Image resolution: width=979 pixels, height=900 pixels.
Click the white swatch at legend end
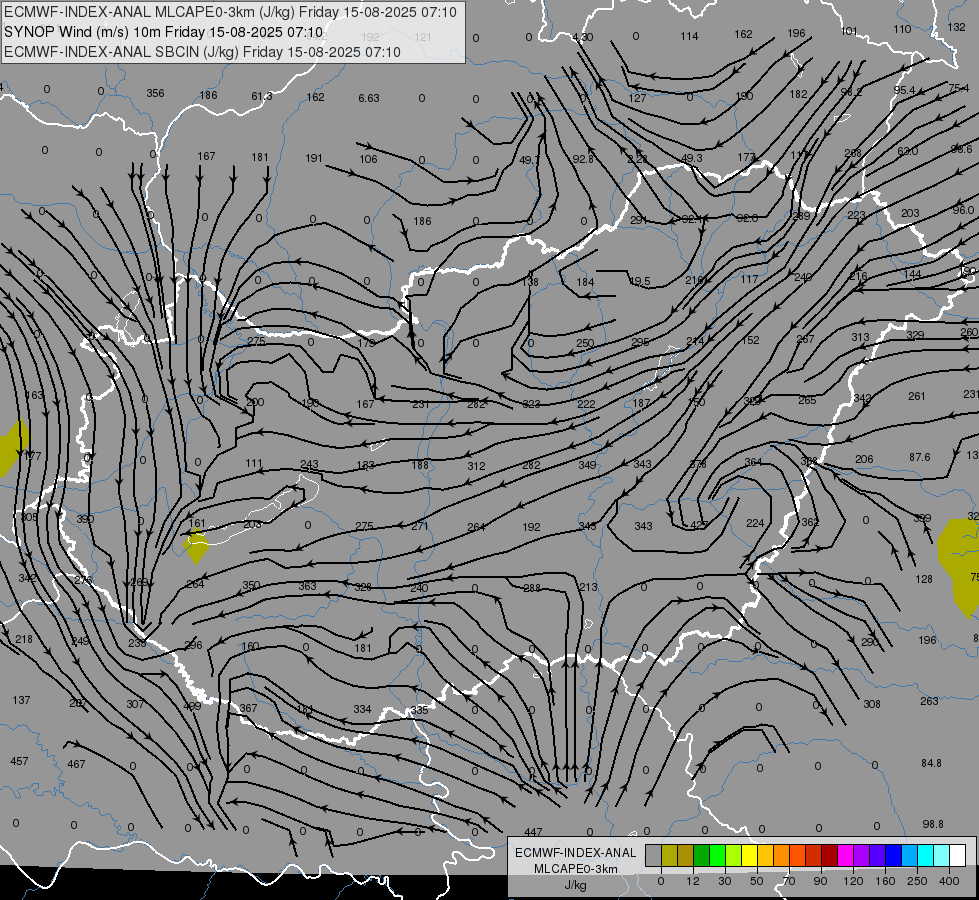958,855
